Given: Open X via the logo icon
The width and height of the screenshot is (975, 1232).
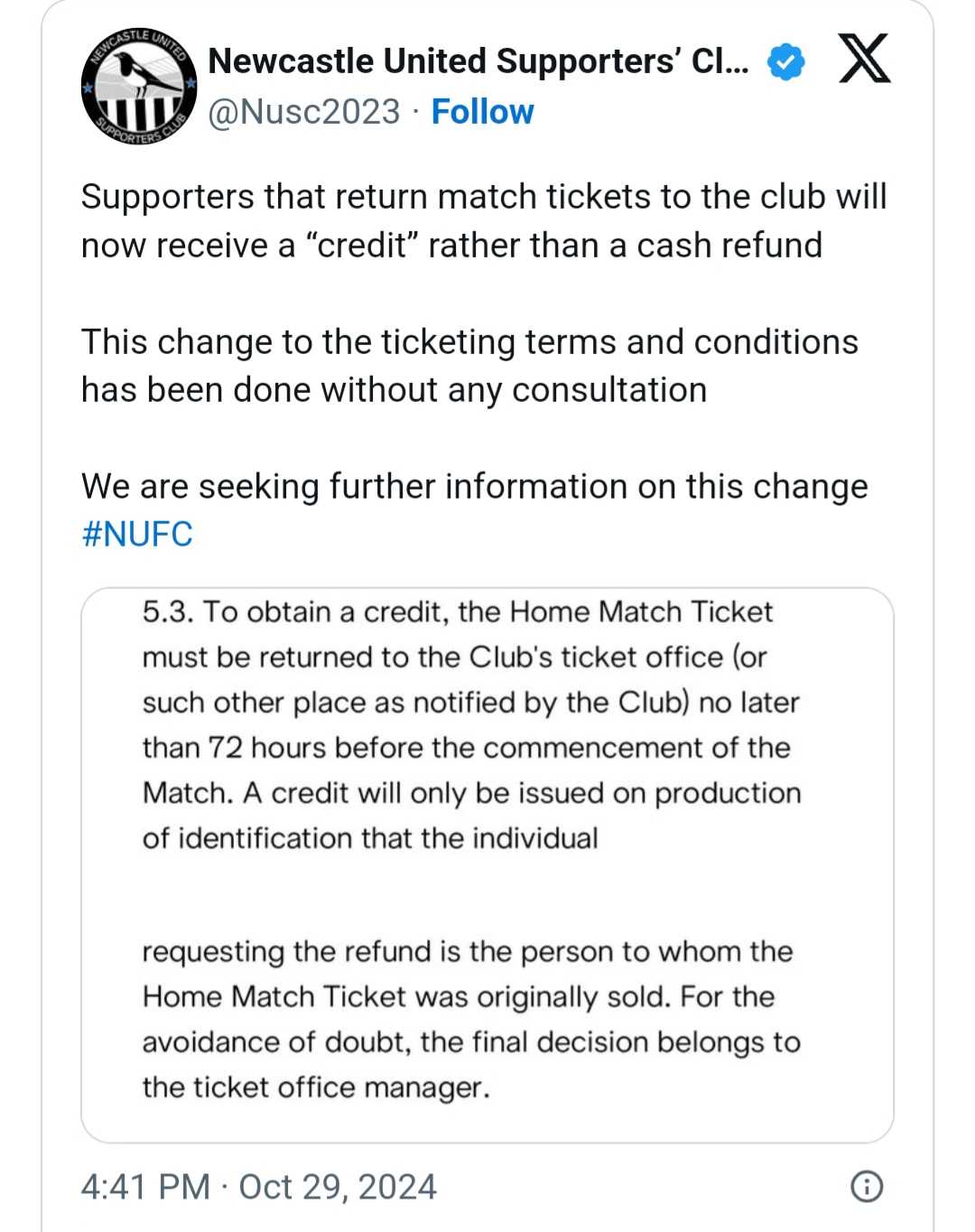Looking at the screenshot, I should click(865, 60).
